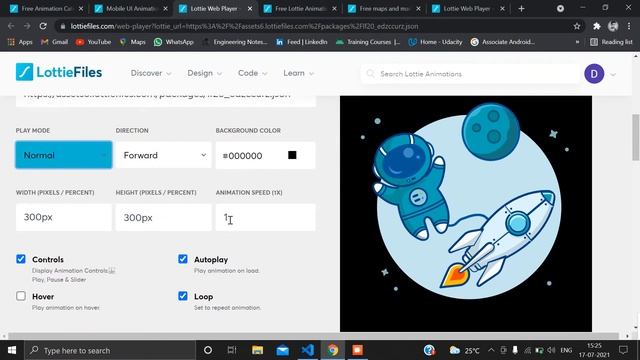Click the Windows taskbar search box
640x360 pixels.
110,350
